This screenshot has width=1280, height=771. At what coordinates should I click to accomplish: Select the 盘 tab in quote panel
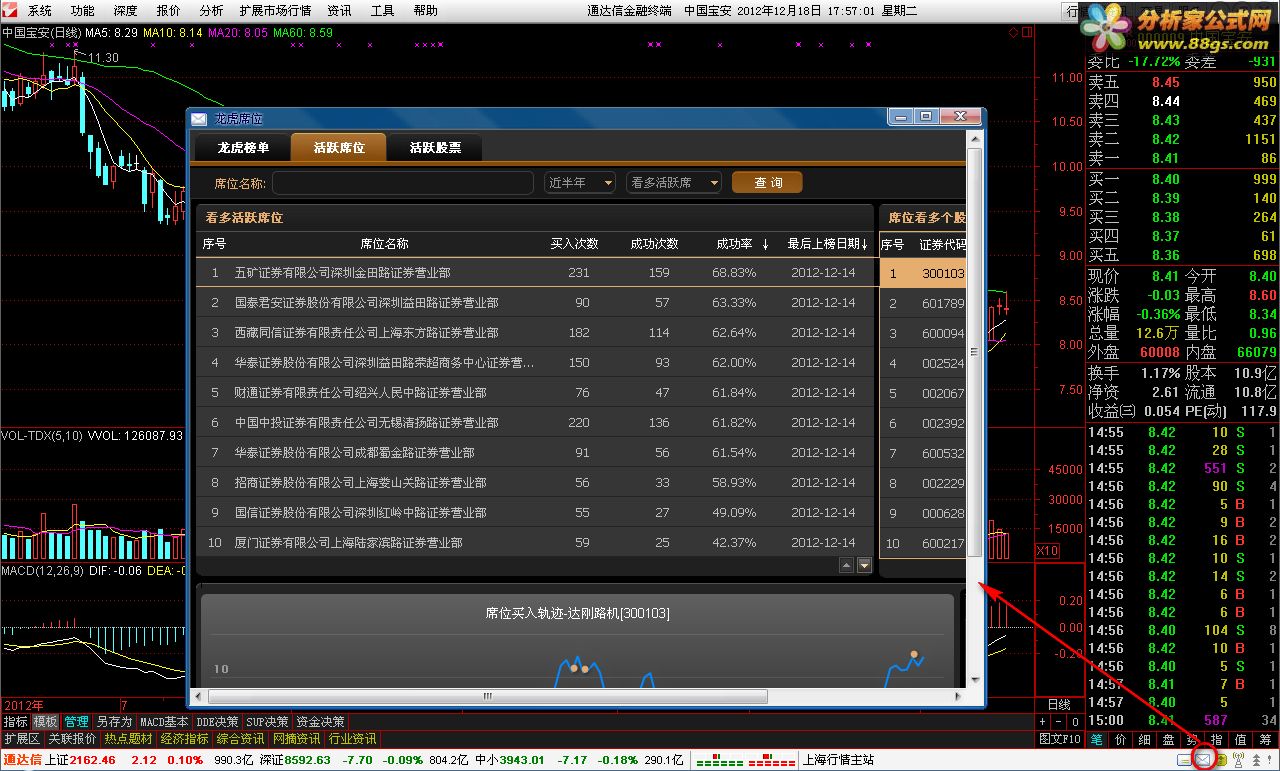coord(1169,740)
